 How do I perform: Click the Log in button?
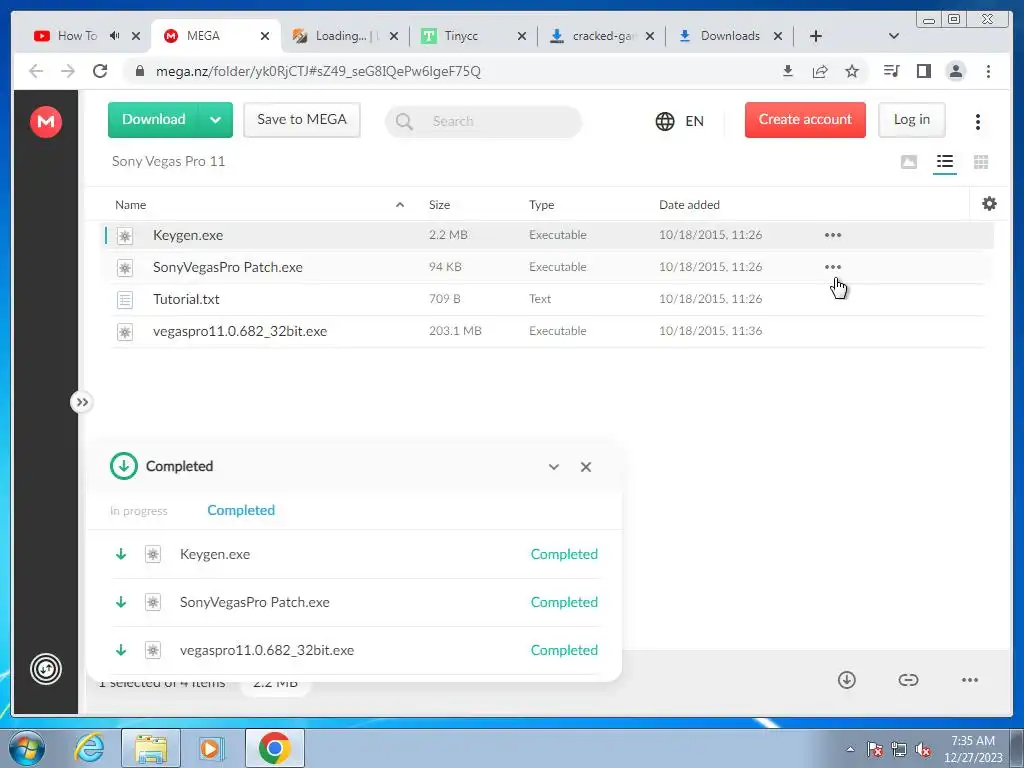click(x=912, y=120)
